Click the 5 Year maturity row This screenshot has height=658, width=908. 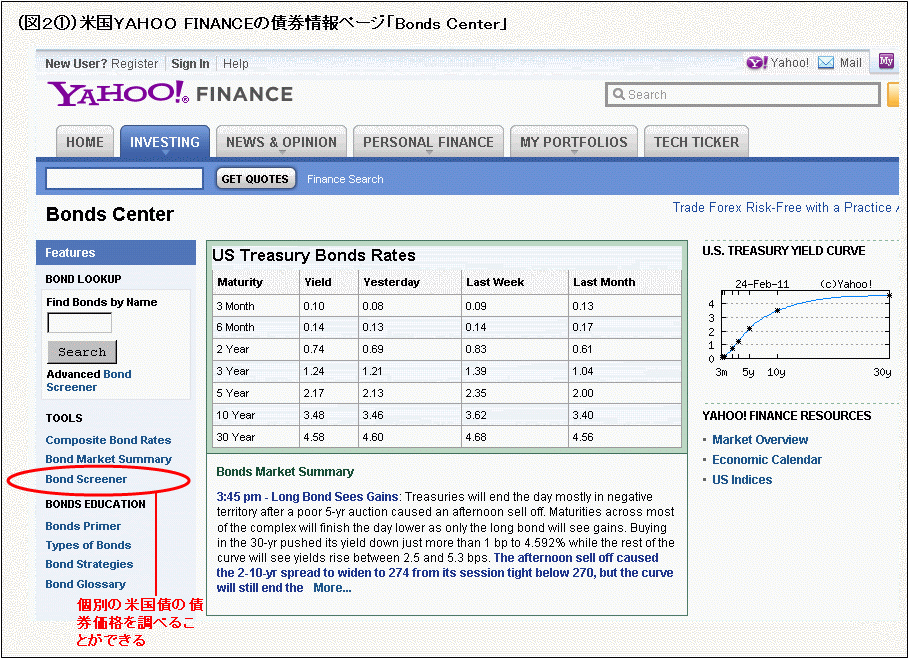coord(446,393)
